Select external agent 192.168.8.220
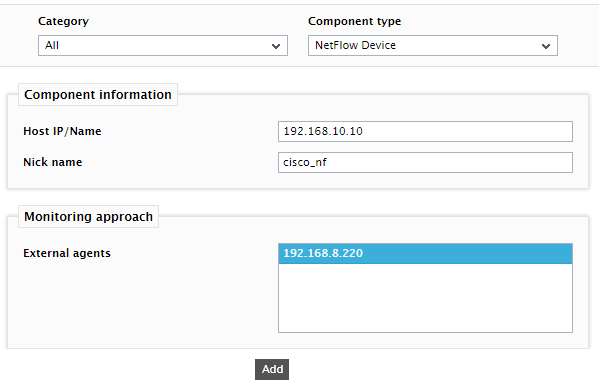The width and height of the screenshot is (599, 389). [425, 253]
